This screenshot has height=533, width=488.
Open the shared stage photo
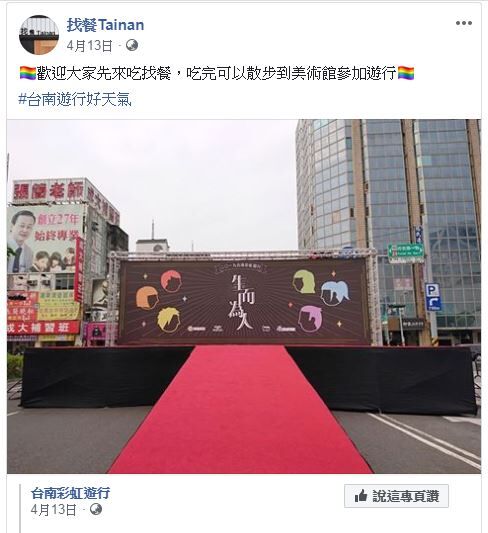(244, 296)
